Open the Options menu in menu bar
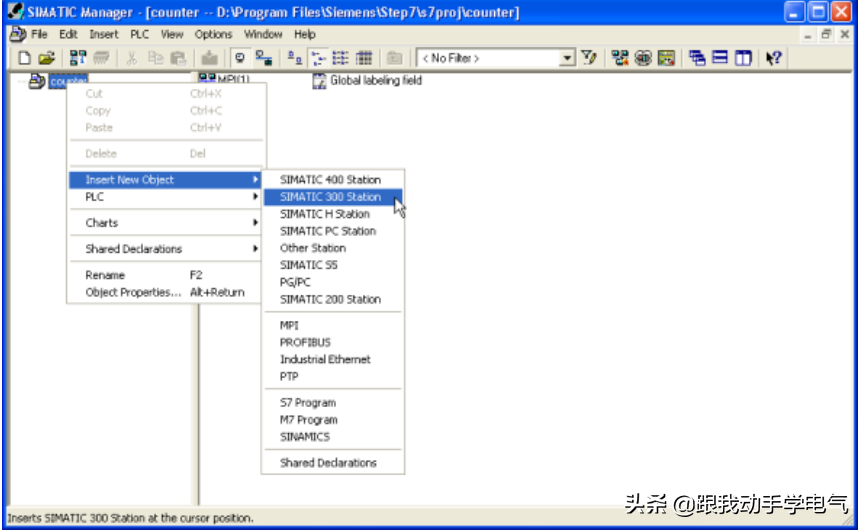 click(x=213, y=34)
